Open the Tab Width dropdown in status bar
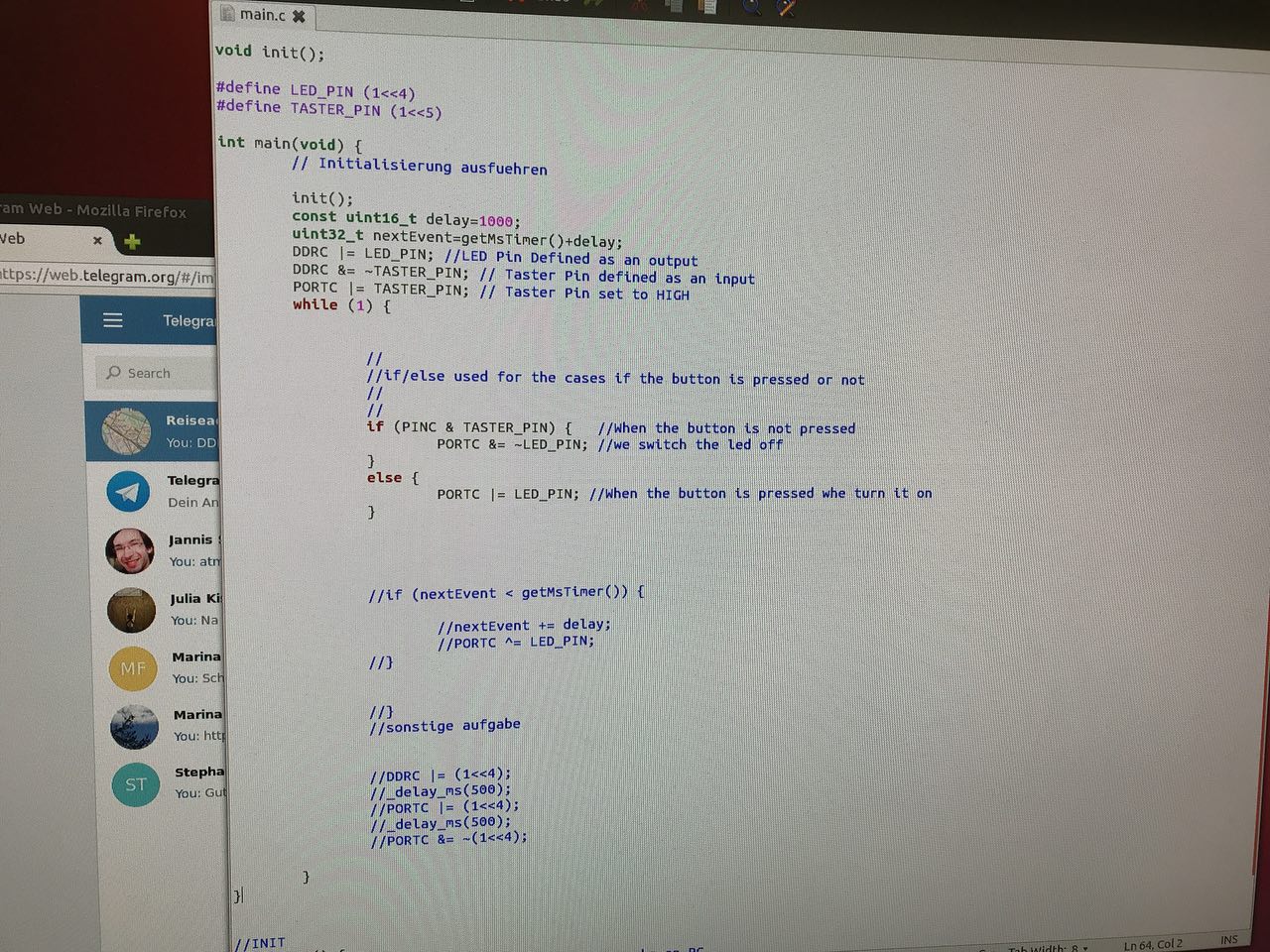The width and height of the screenshot is (1270, 952). tap(1050, 948)
